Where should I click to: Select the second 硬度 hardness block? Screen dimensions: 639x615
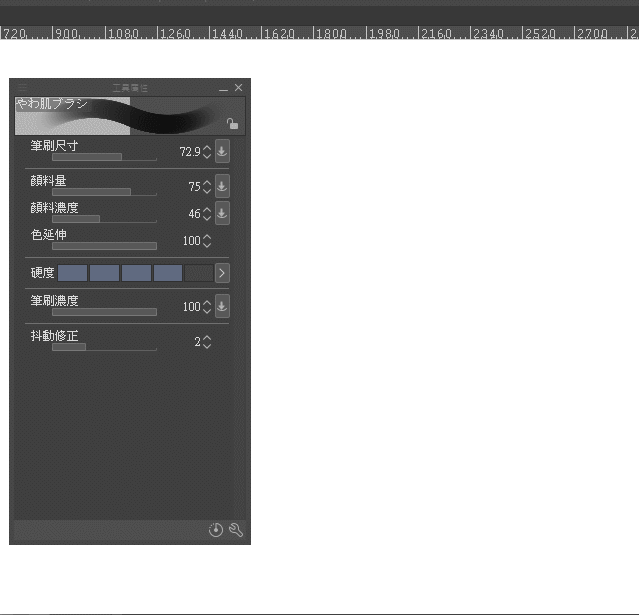click(x=104, y=273)
